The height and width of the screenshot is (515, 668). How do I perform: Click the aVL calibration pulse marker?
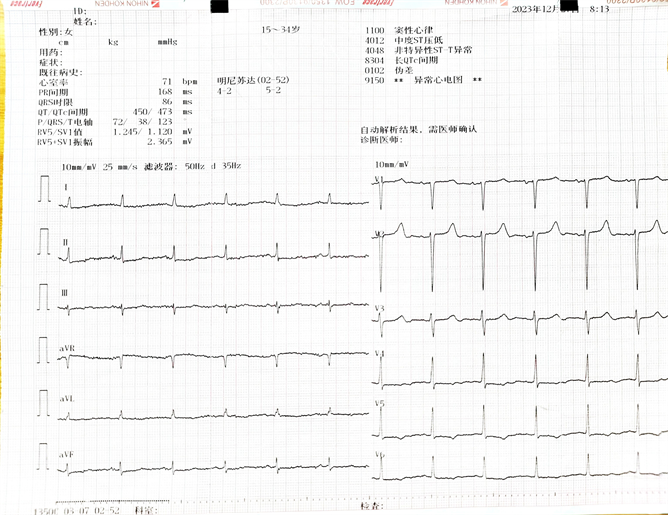[44, 402]
